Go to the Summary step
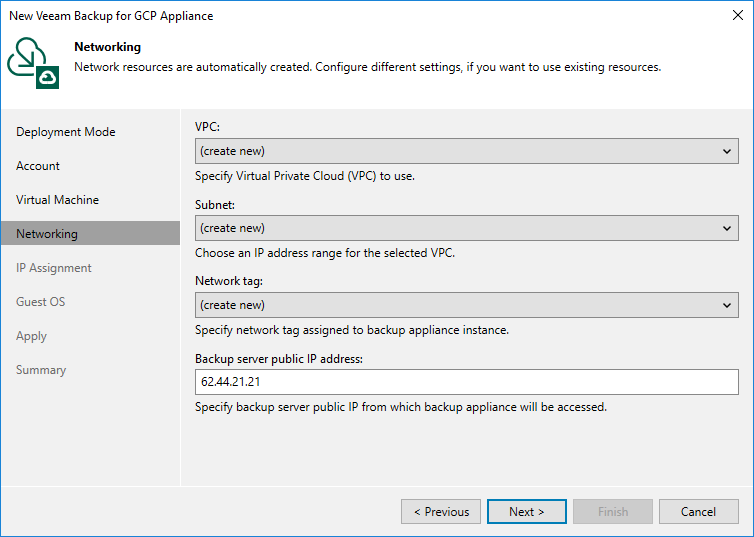Image resolution: width=754 pixels, height=537 pixels. coord(41,370)
